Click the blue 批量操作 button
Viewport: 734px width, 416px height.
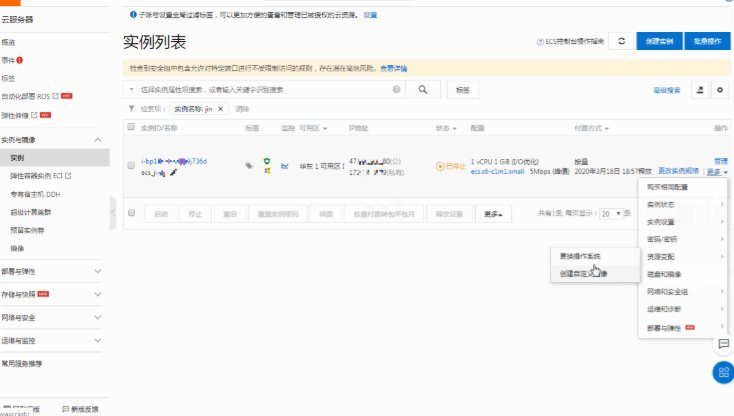point(707,41)
